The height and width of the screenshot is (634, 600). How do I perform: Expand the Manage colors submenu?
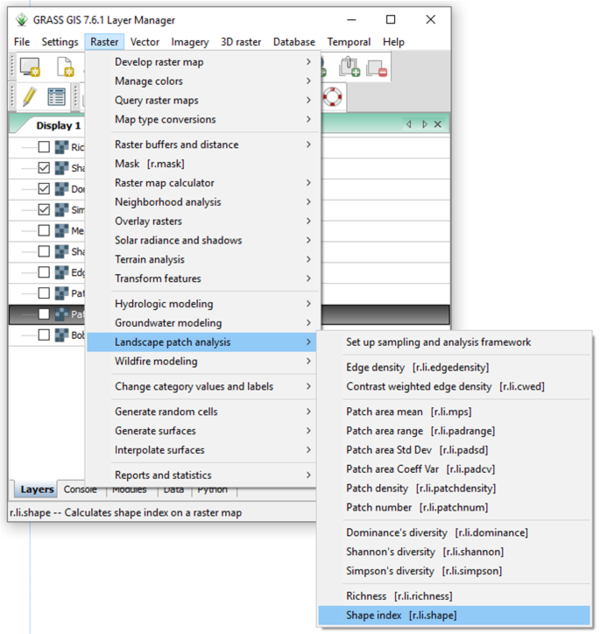pos(203,81)
